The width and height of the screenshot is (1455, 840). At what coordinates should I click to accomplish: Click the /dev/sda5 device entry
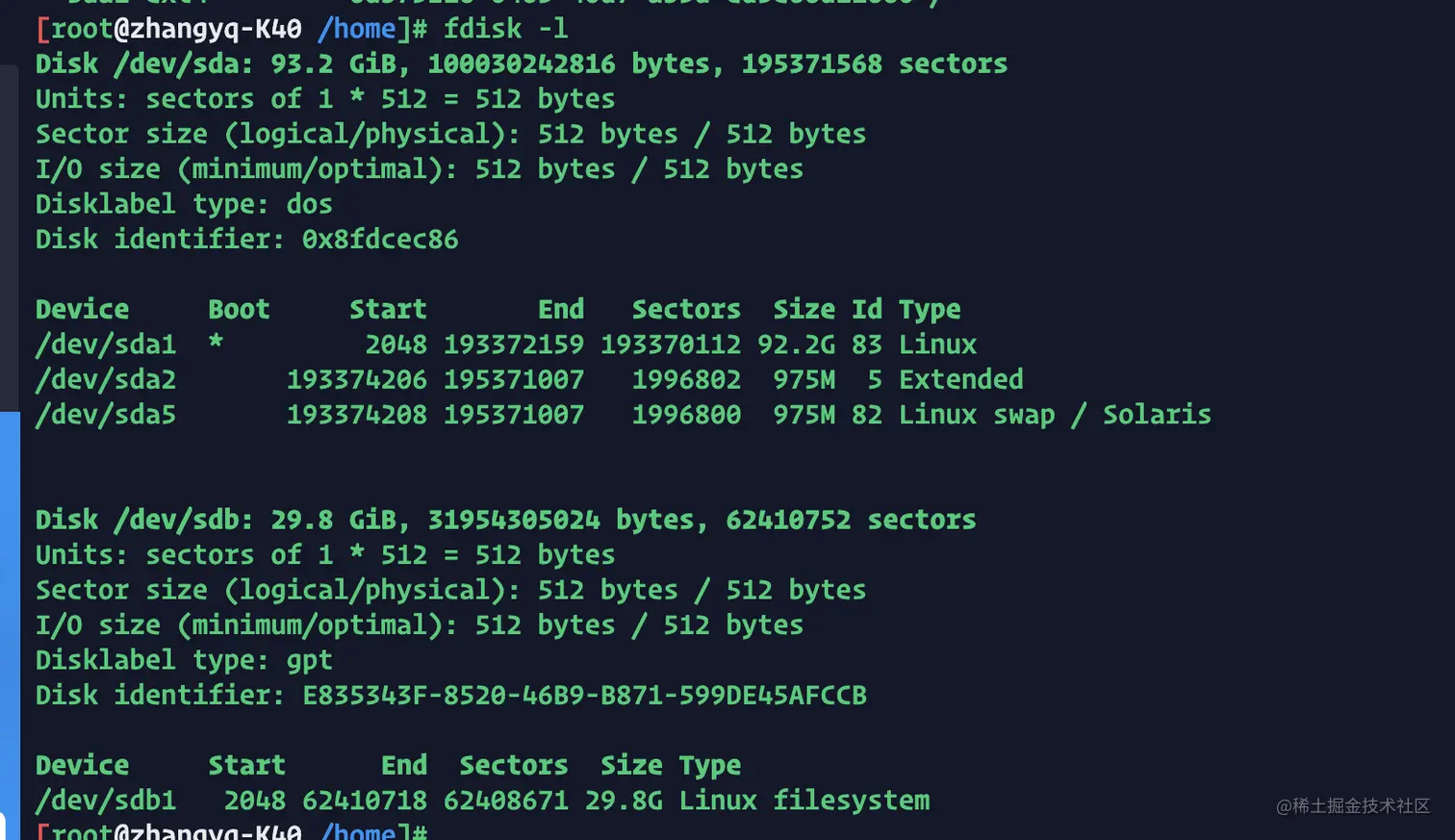[x=105, y=415]
